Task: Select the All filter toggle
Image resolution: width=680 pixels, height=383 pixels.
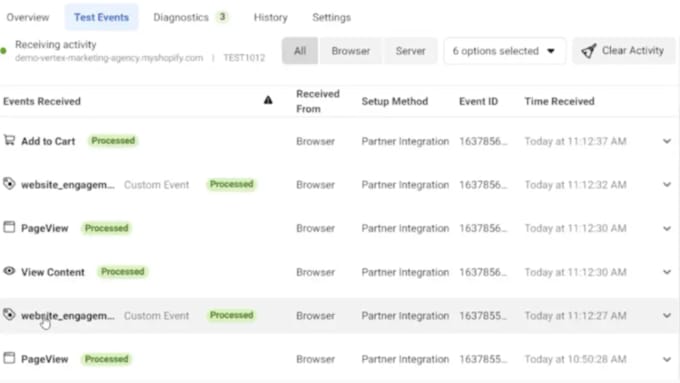Action: tap(300, 51)
